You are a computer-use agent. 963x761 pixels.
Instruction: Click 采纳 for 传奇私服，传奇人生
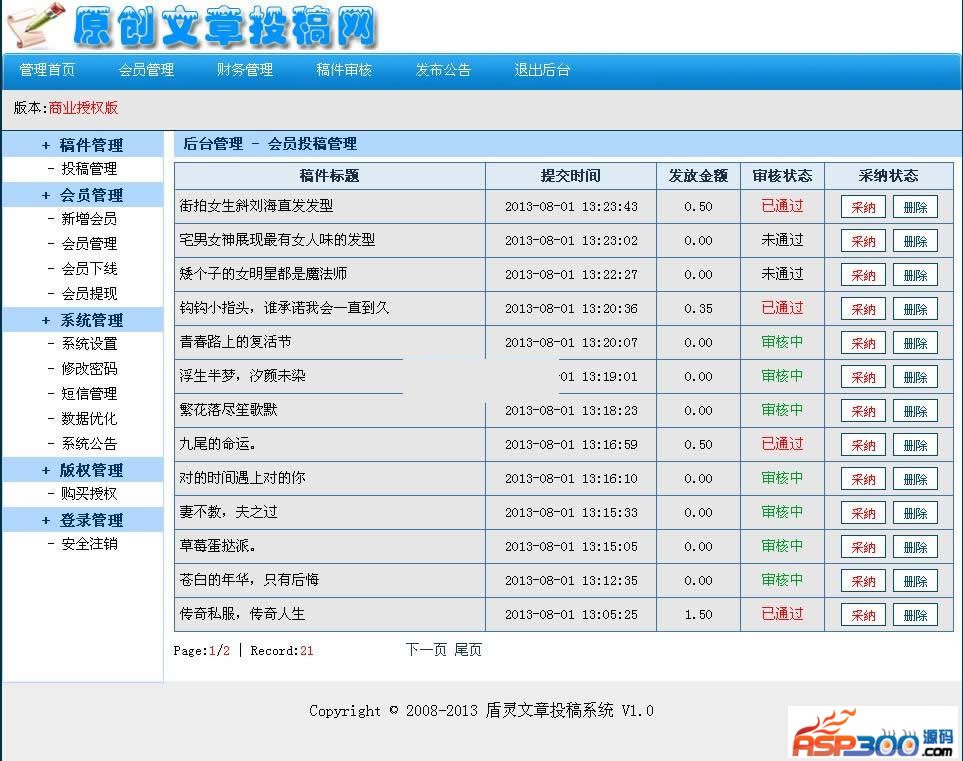(863, 615)
